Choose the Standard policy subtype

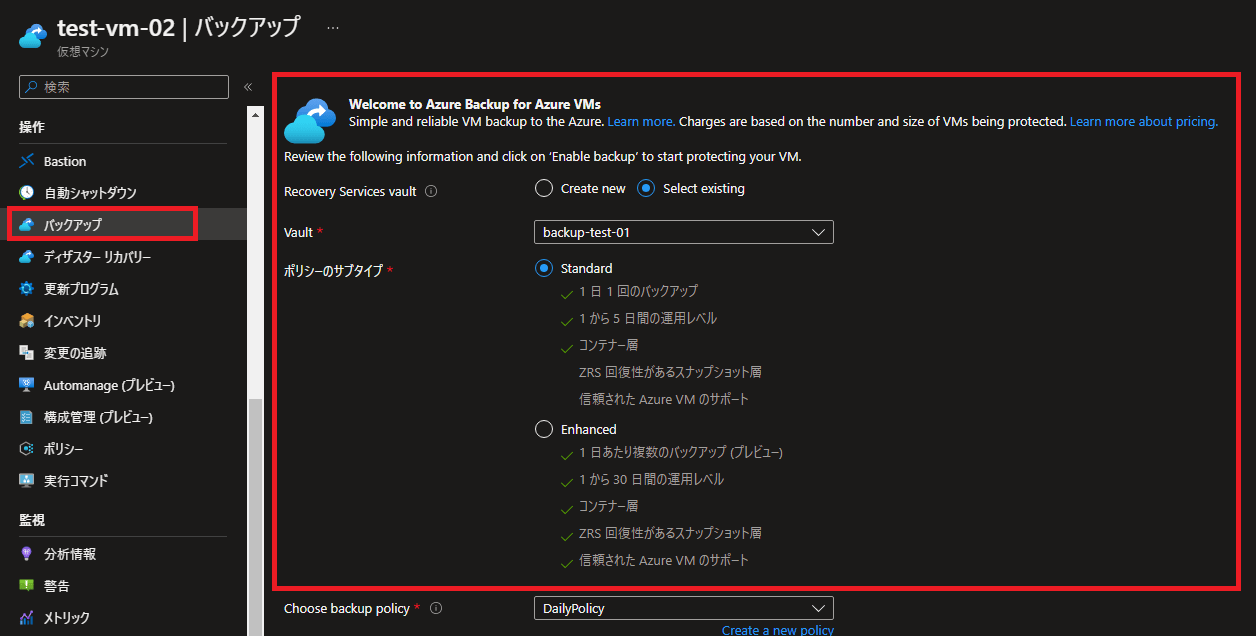pos(544,268)
